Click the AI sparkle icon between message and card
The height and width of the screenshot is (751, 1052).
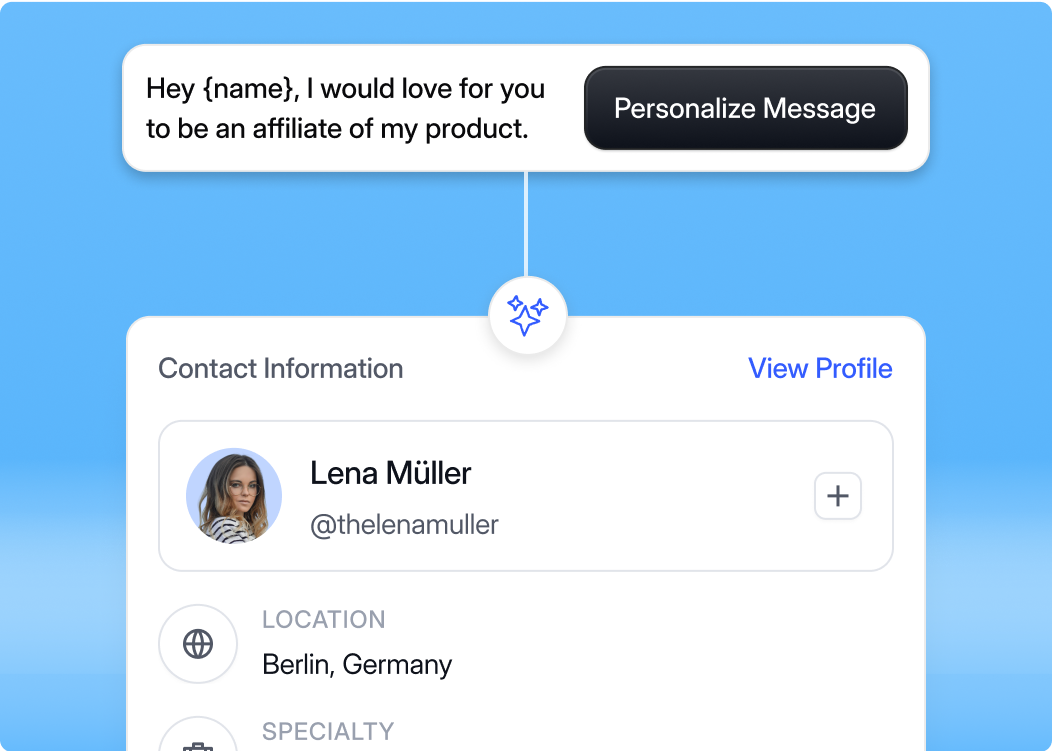click(527, 315)
